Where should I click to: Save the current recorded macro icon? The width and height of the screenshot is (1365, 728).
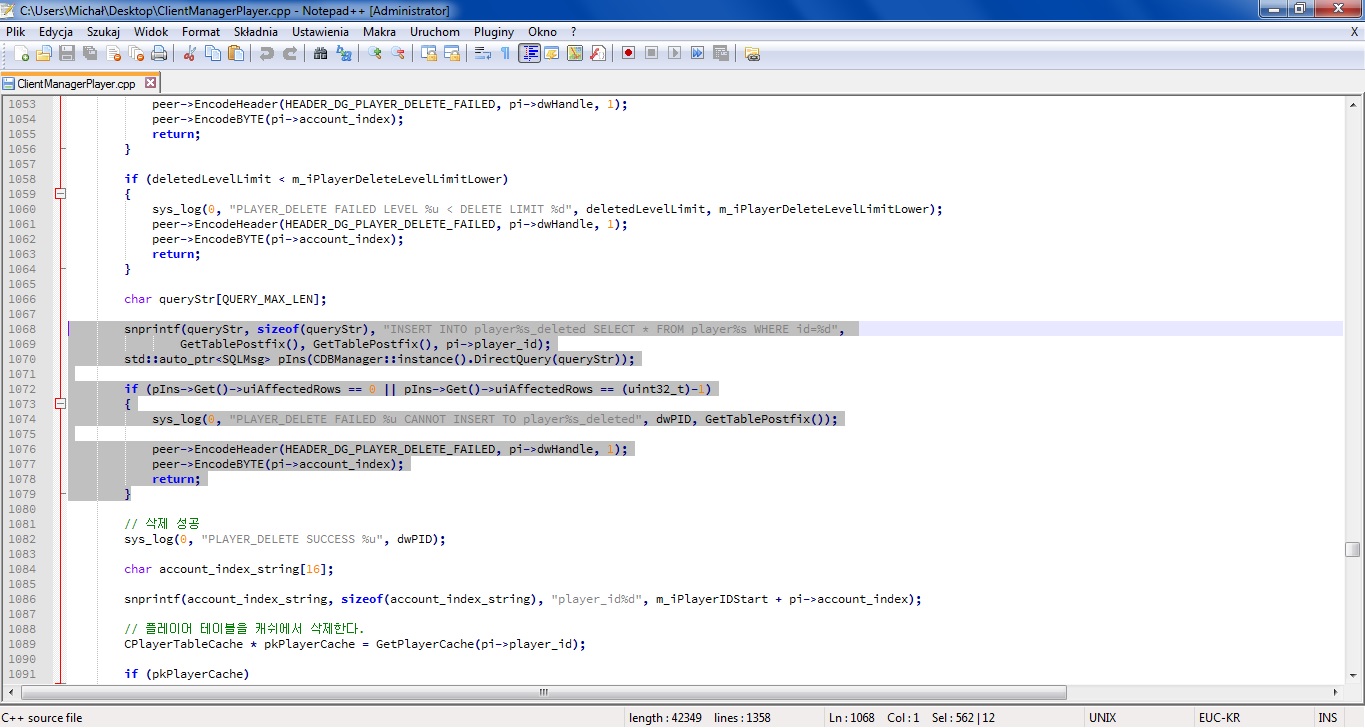(x=720, y=53)
